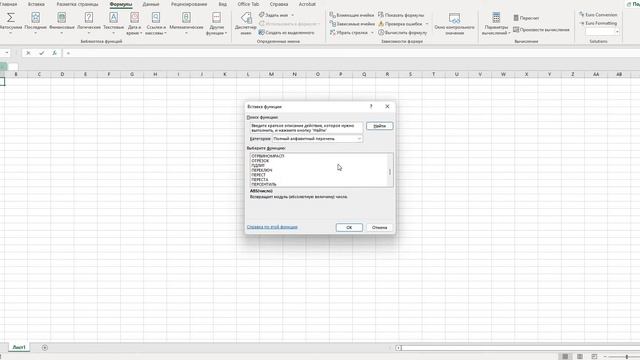640x360 pixels.
Task: Cancel the formula bar entry (X)
Action: 28,53
